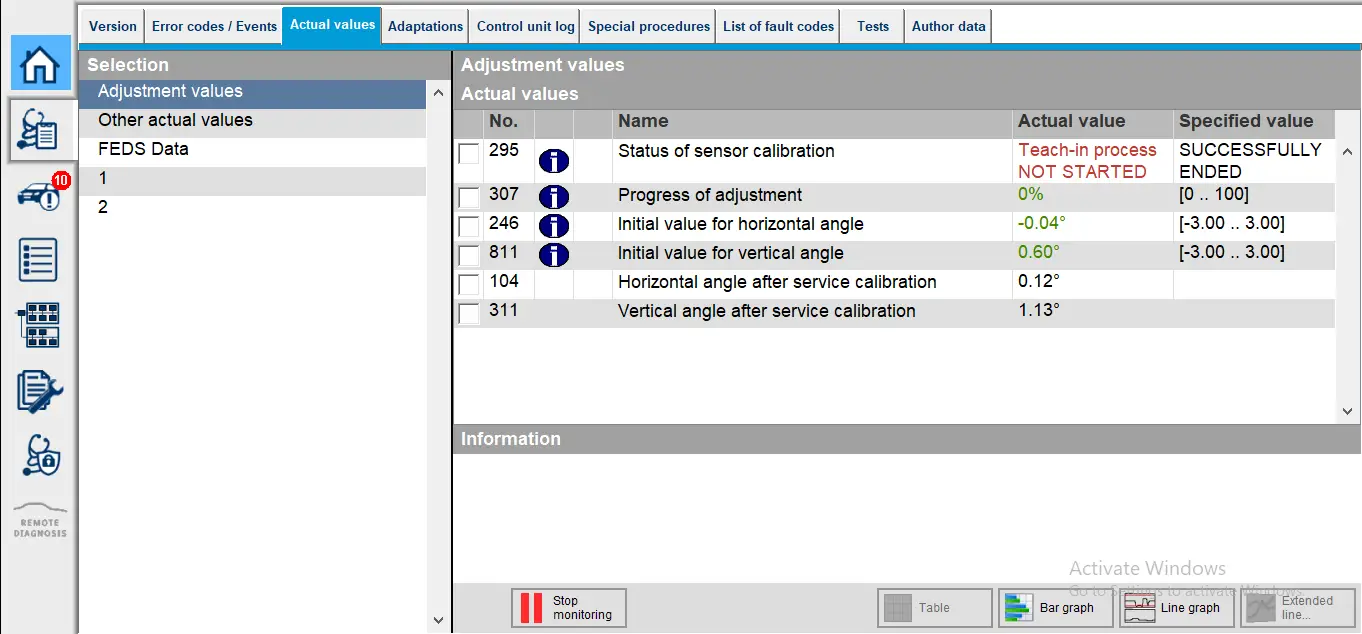The image size is (1362, 634).
Task: Open the Special procedures tab
Action: [x=648, y=26]
